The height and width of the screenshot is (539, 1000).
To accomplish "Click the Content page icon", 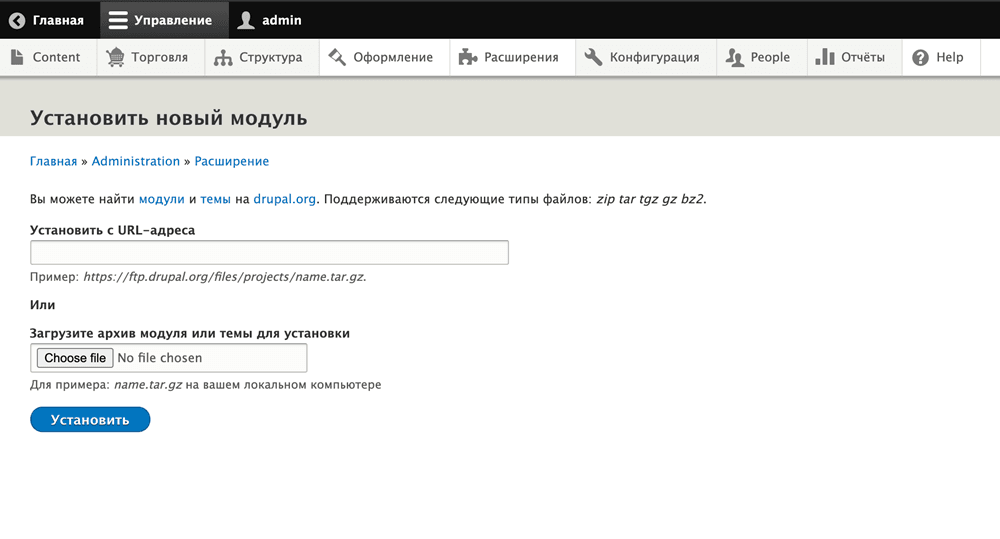I will pyautogui.click(x=17, y=57).
